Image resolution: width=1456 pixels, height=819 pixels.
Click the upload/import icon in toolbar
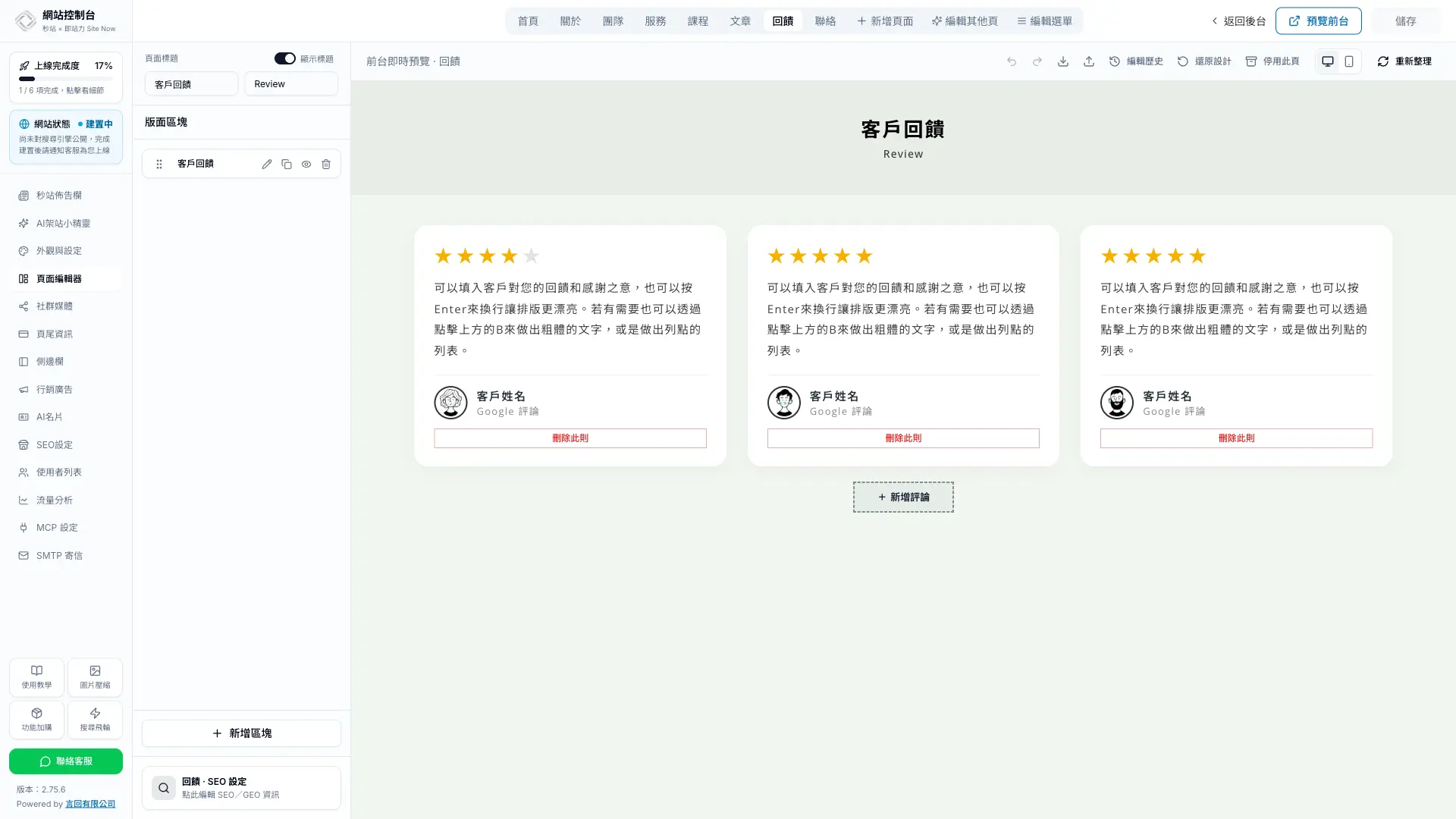[1089, 61]
